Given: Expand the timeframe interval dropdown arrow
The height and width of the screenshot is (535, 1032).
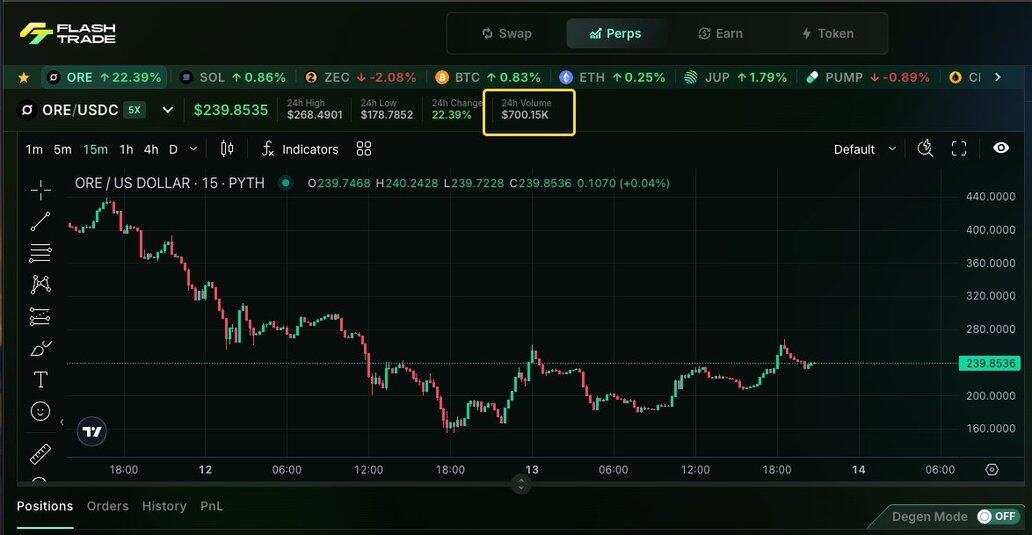Looking at the screenshot, I should click(x=193, y=149).
